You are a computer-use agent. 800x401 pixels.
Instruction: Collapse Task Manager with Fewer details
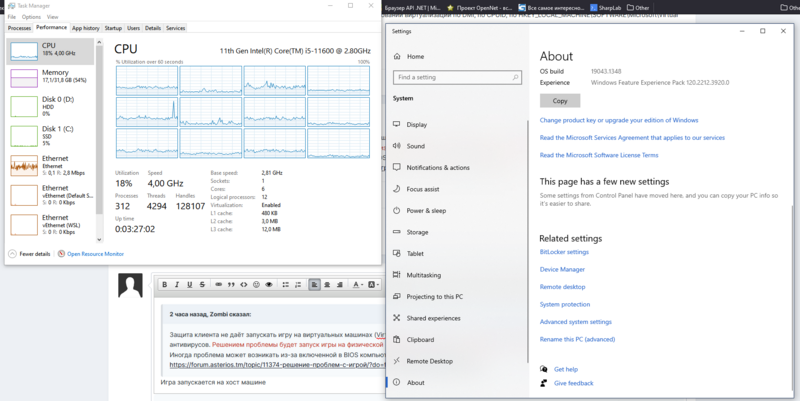pos(30,254)
